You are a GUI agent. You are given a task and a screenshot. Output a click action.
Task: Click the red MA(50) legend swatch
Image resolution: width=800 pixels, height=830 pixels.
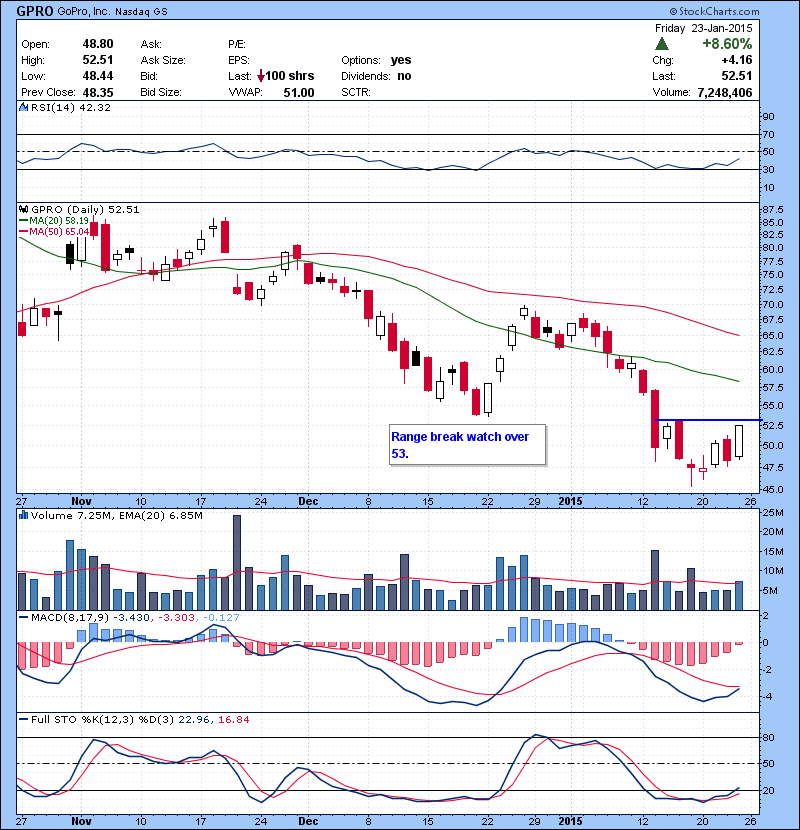23,231
